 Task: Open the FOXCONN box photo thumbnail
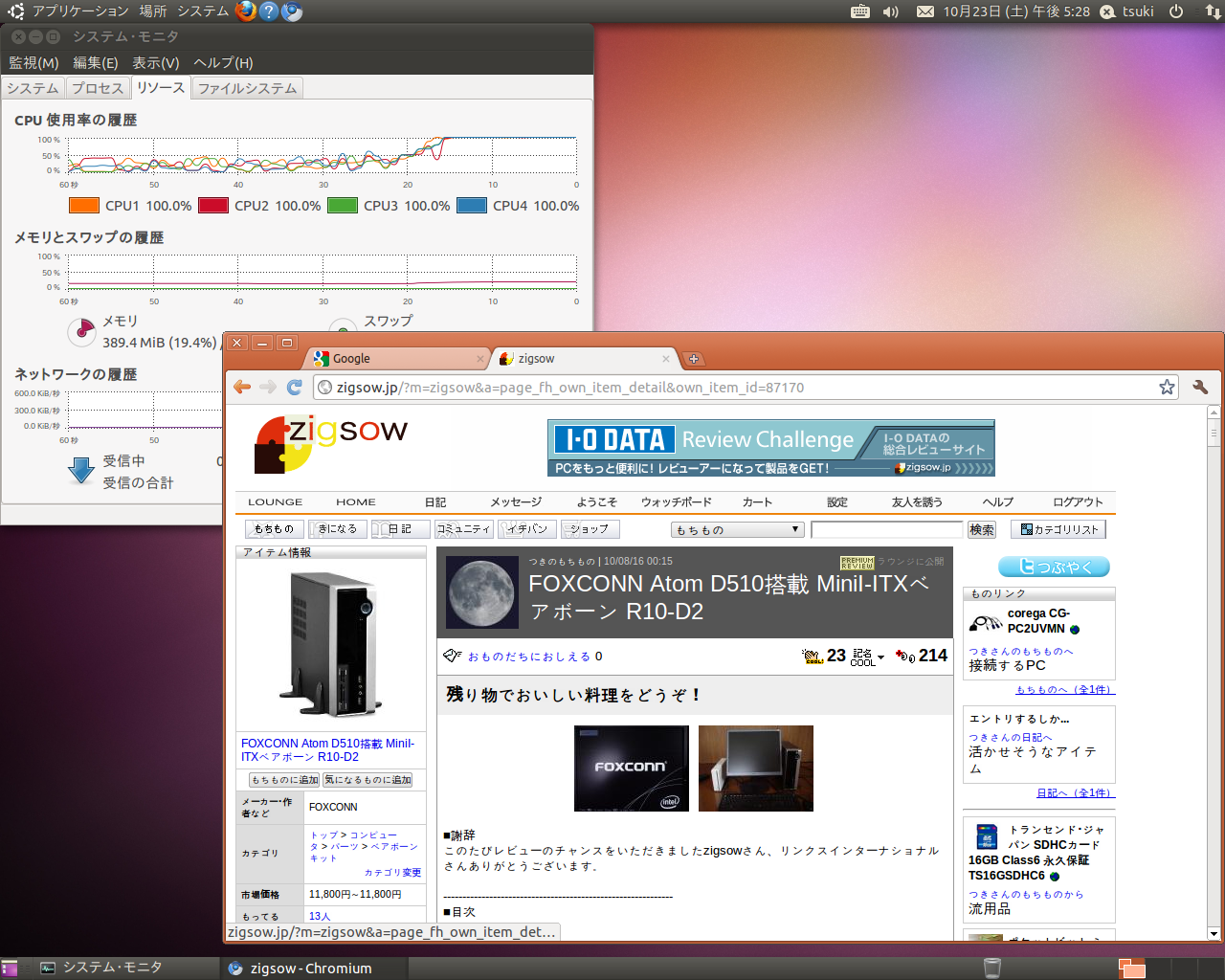(632, 768)
